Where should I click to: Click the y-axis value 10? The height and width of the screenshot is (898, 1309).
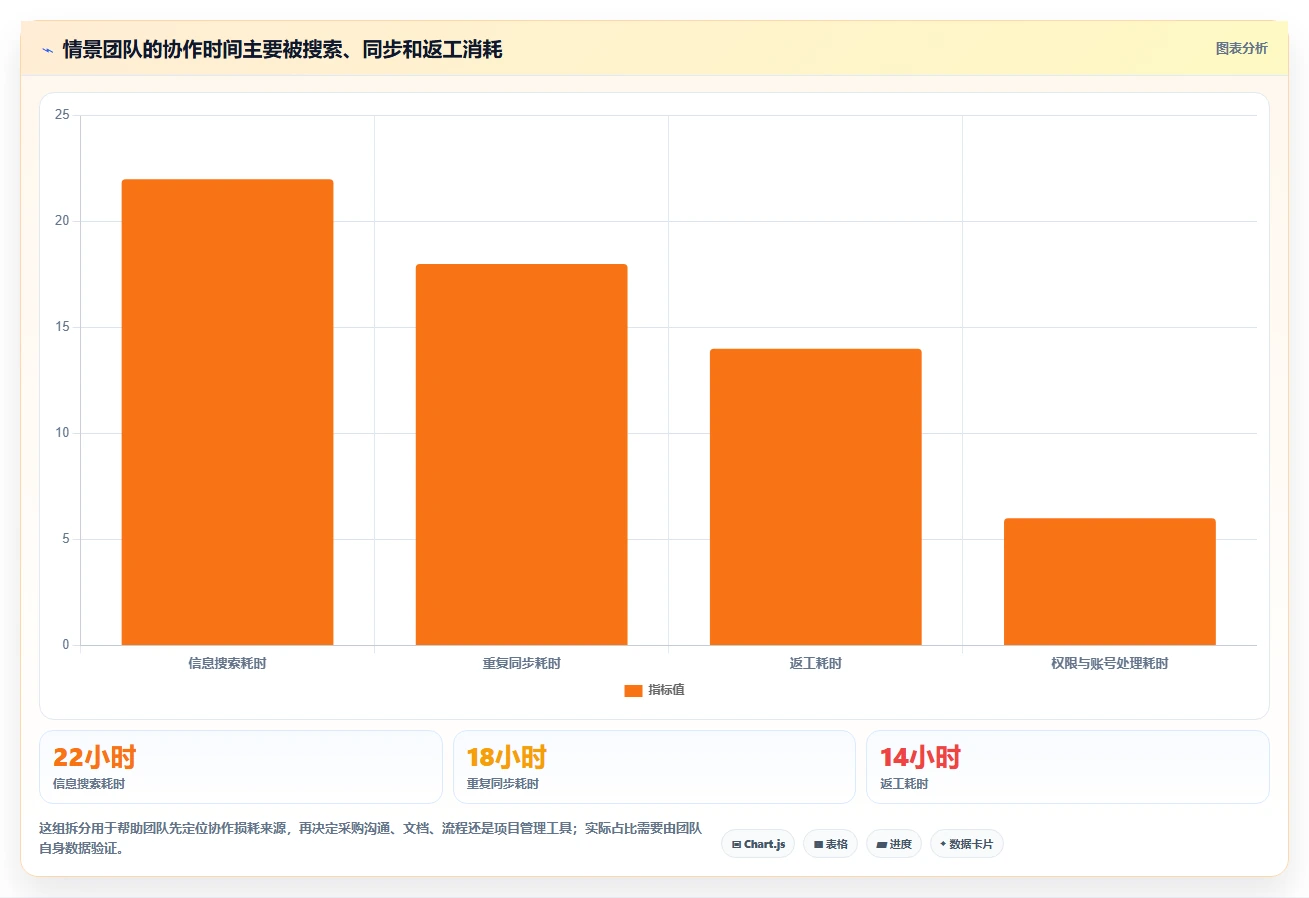62,433
